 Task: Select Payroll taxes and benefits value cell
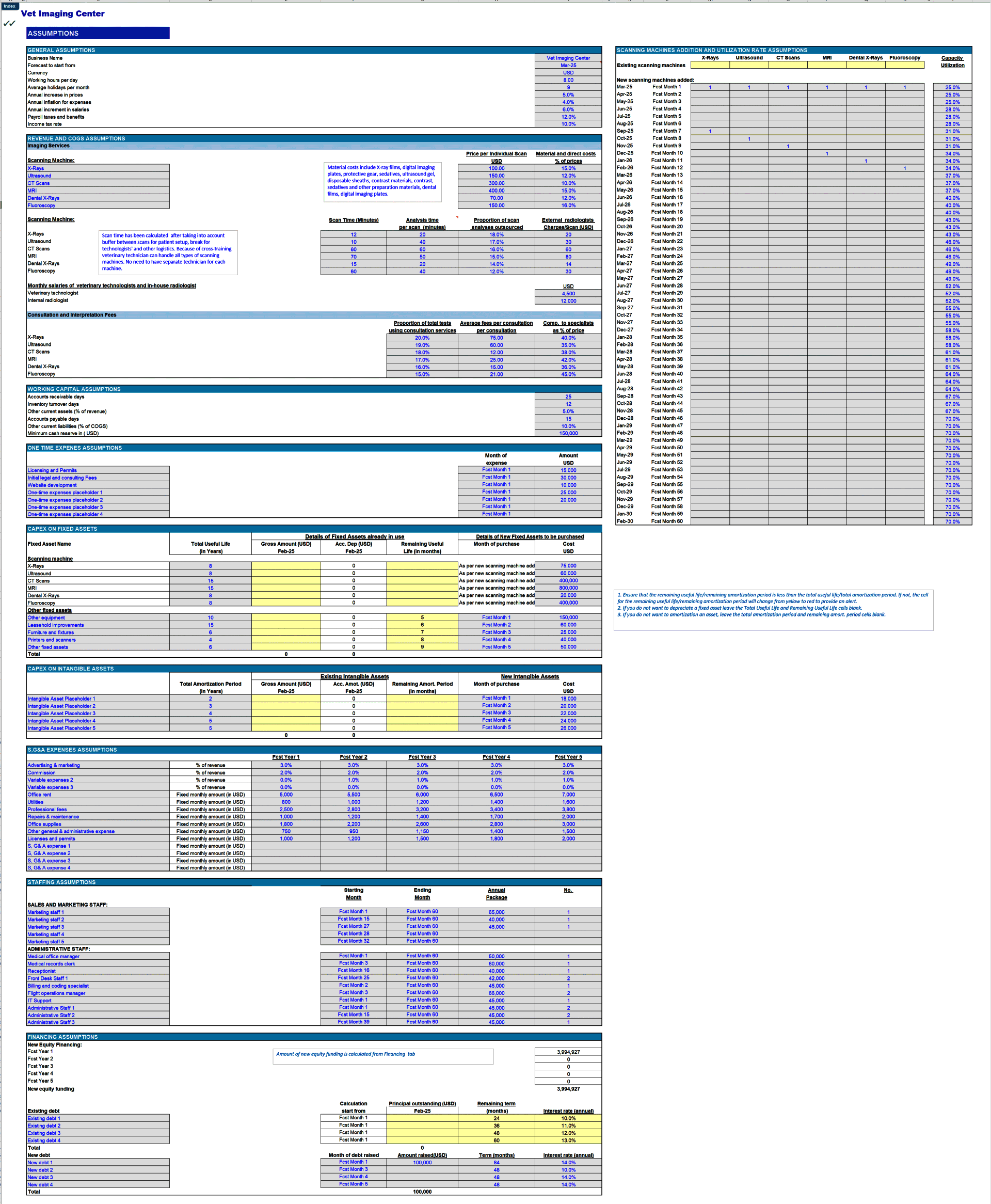click(x=568, y=117)
